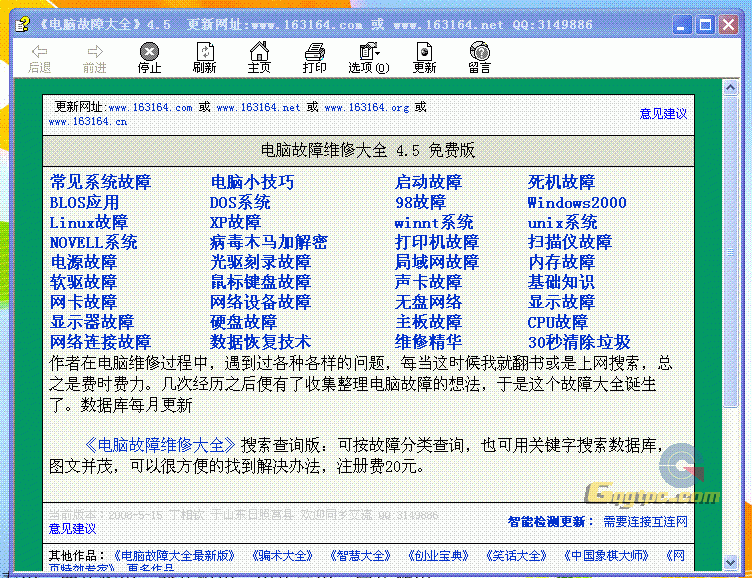Screen dimensions: 752x578
Task: Click the 30秒清除垃圾 link
Action: pyautogui.click(x=579, y=342)
